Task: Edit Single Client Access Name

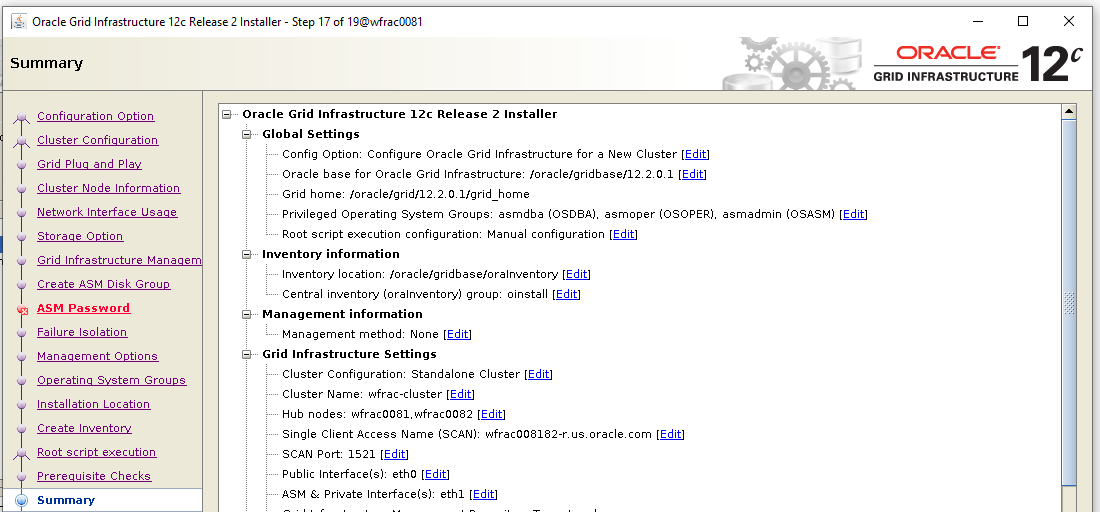Action: [670, 434]
